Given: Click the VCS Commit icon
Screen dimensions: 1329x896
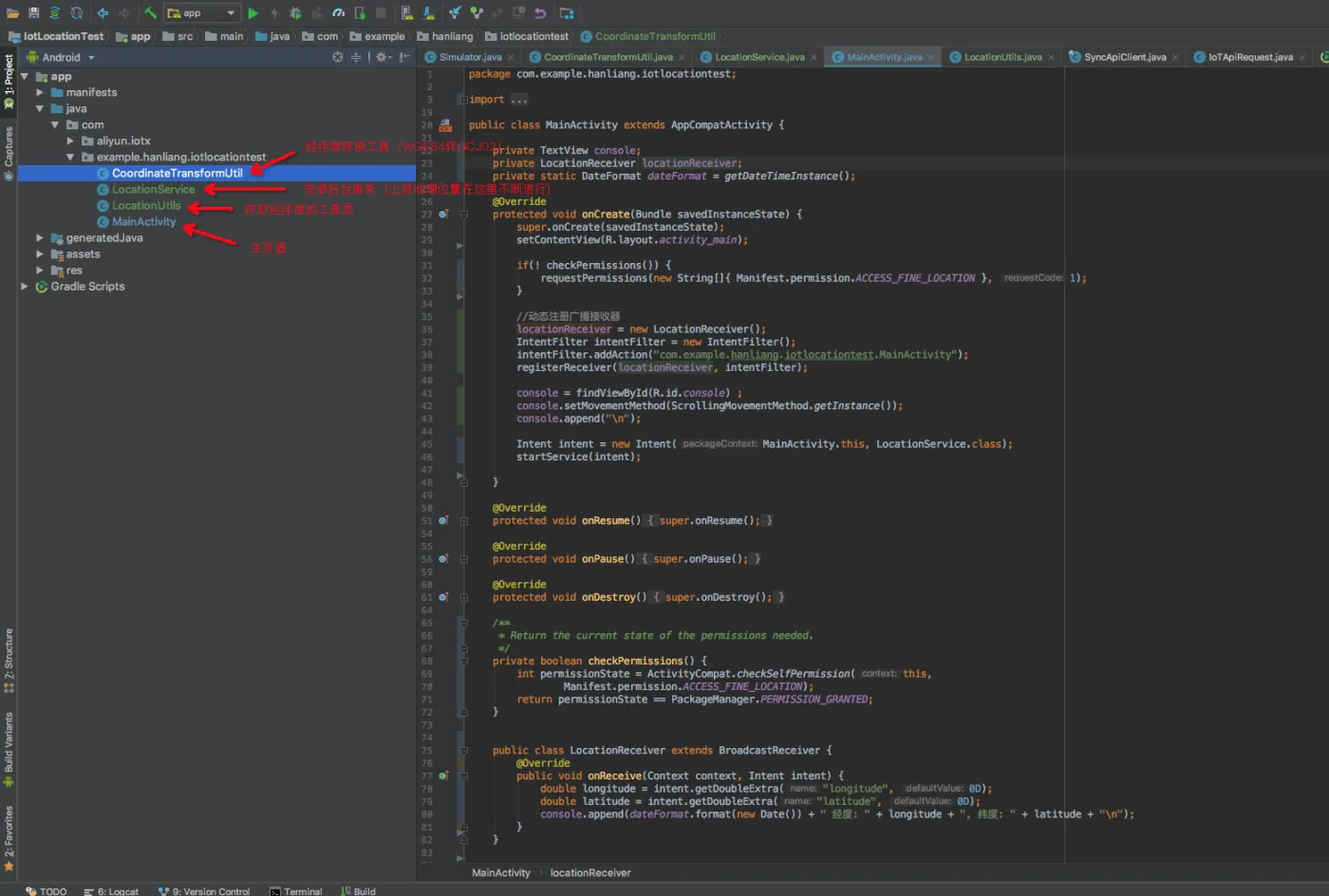Looking at the screenshot, I should [476, 13].
